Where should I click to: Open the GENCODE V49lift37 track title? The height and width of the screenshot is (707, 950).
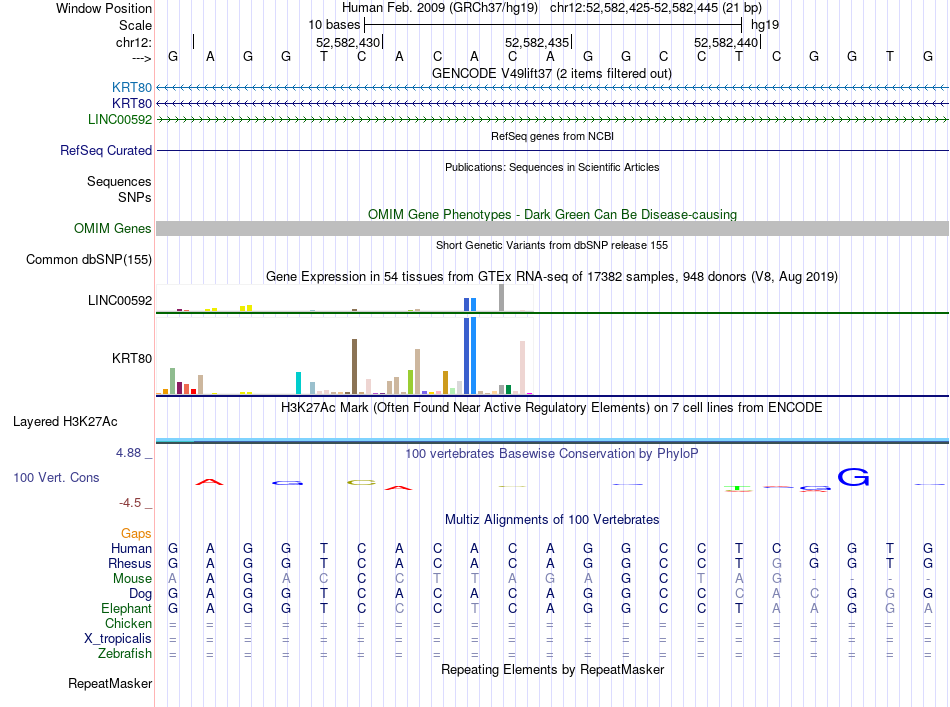point(552,74)
